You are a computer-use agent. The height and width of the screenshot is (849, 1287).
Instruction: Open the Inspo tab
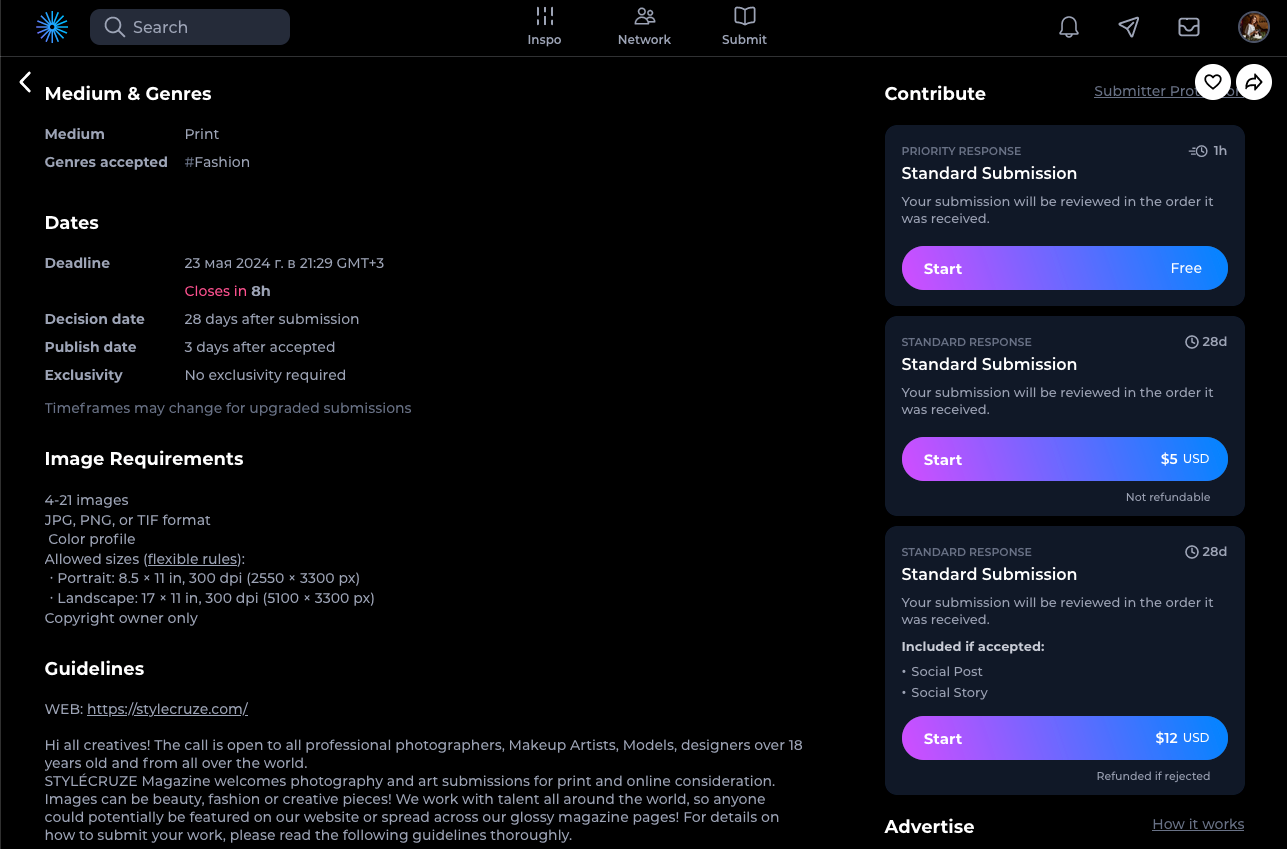544,27
